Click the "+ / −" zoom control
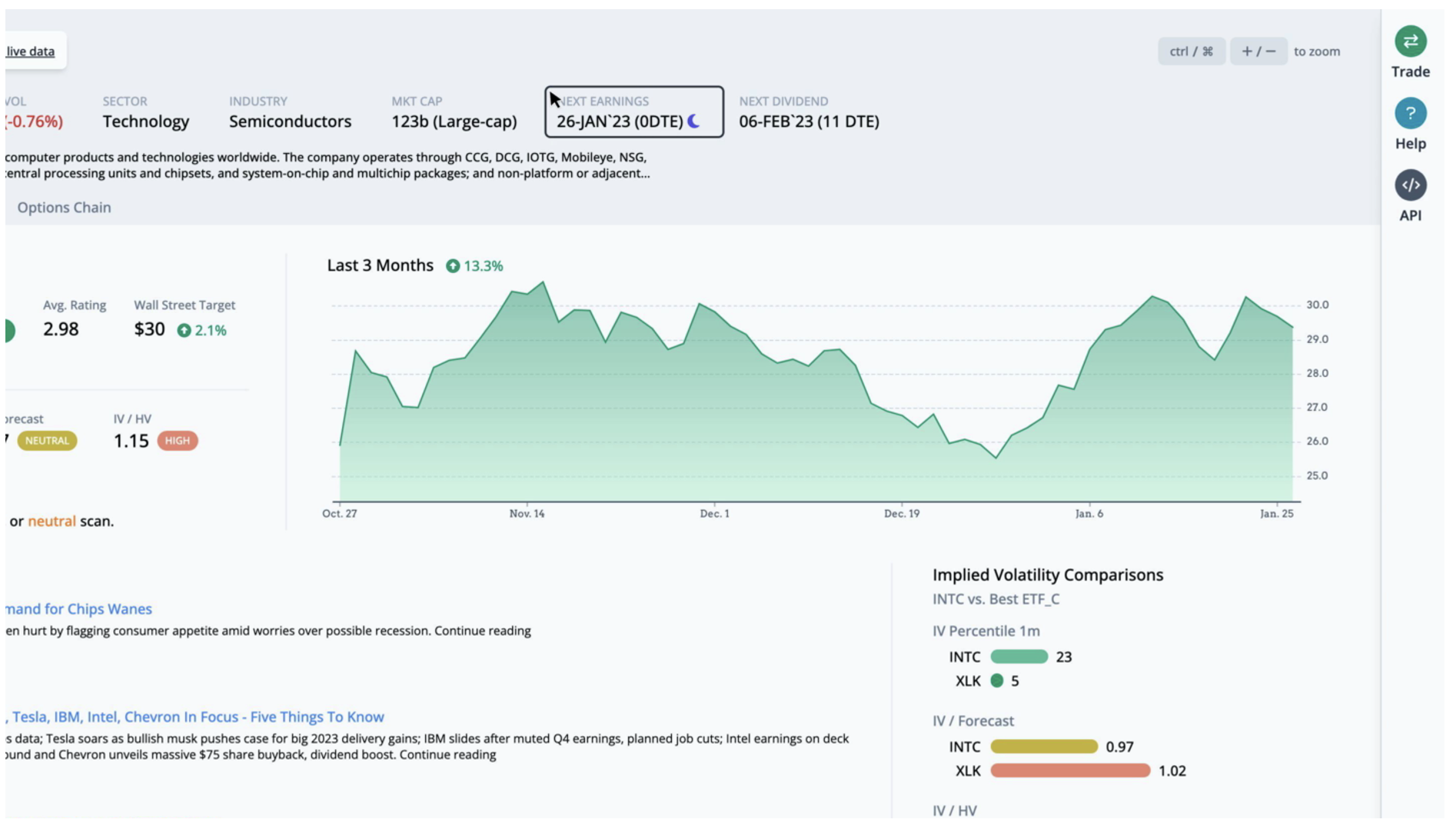 click(x=1260, y=51)
